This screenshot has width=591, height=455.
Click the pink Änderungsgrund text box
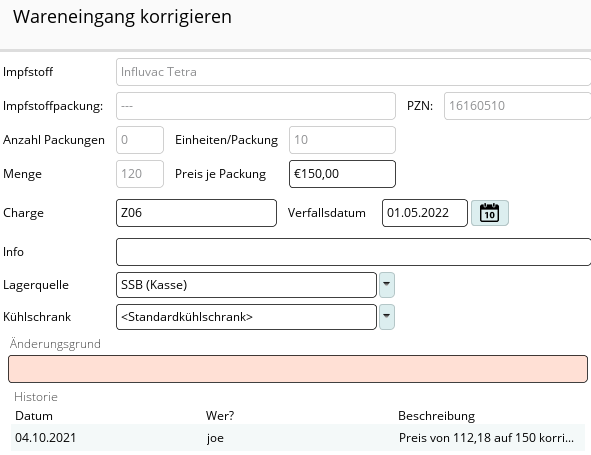(298, 369)
